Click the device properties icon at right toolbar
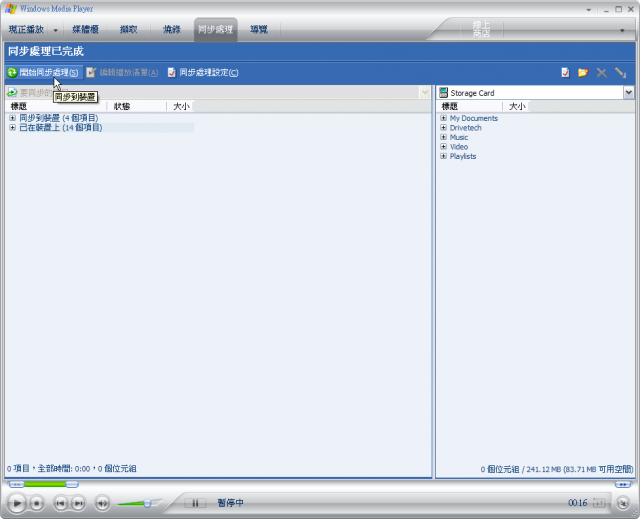Screen dimensions: 640x519 (x=565, y=73)
